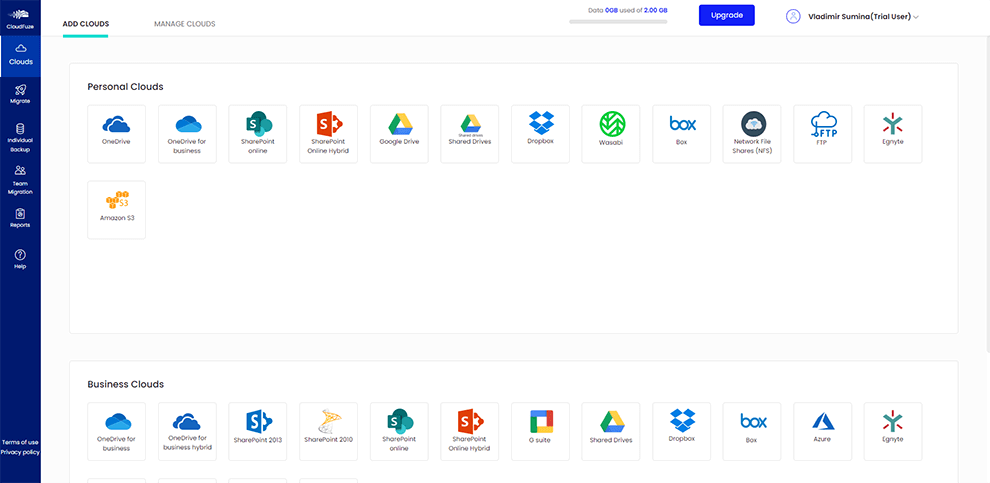Pick SharePoint Online Hybrid in Business Clouds
Viewport: 990px width, 483px height.
[470, 431]
